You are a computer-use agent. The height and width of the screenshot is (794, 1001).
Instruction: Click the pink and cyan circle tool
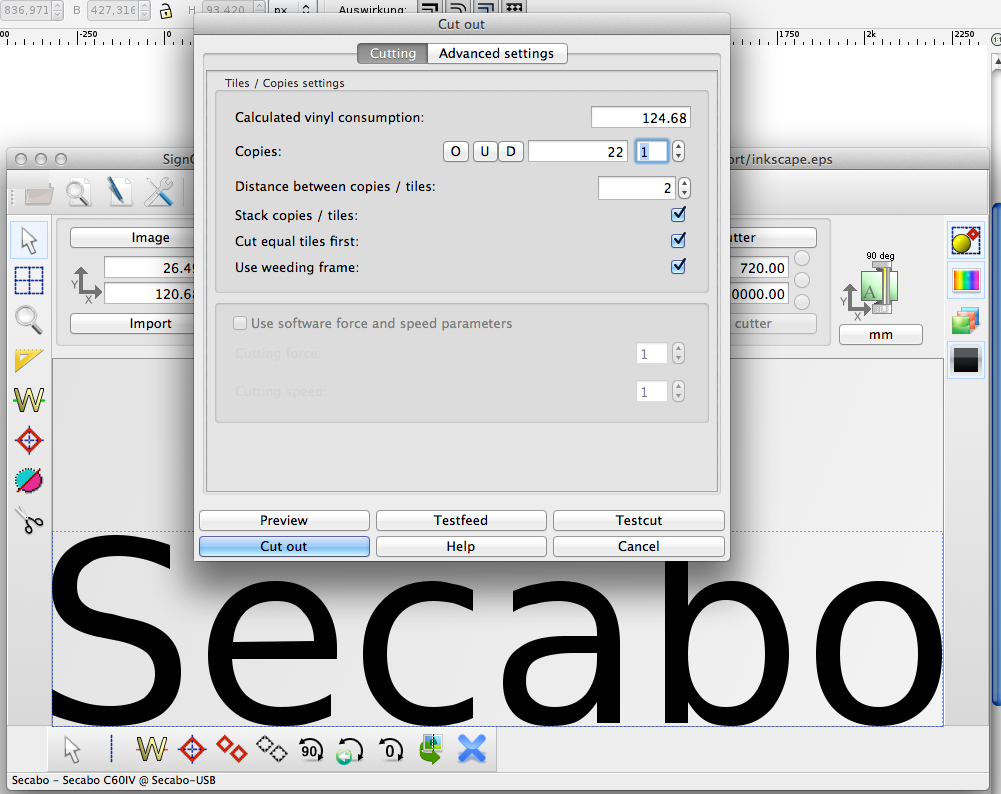[x=29, y=480]
